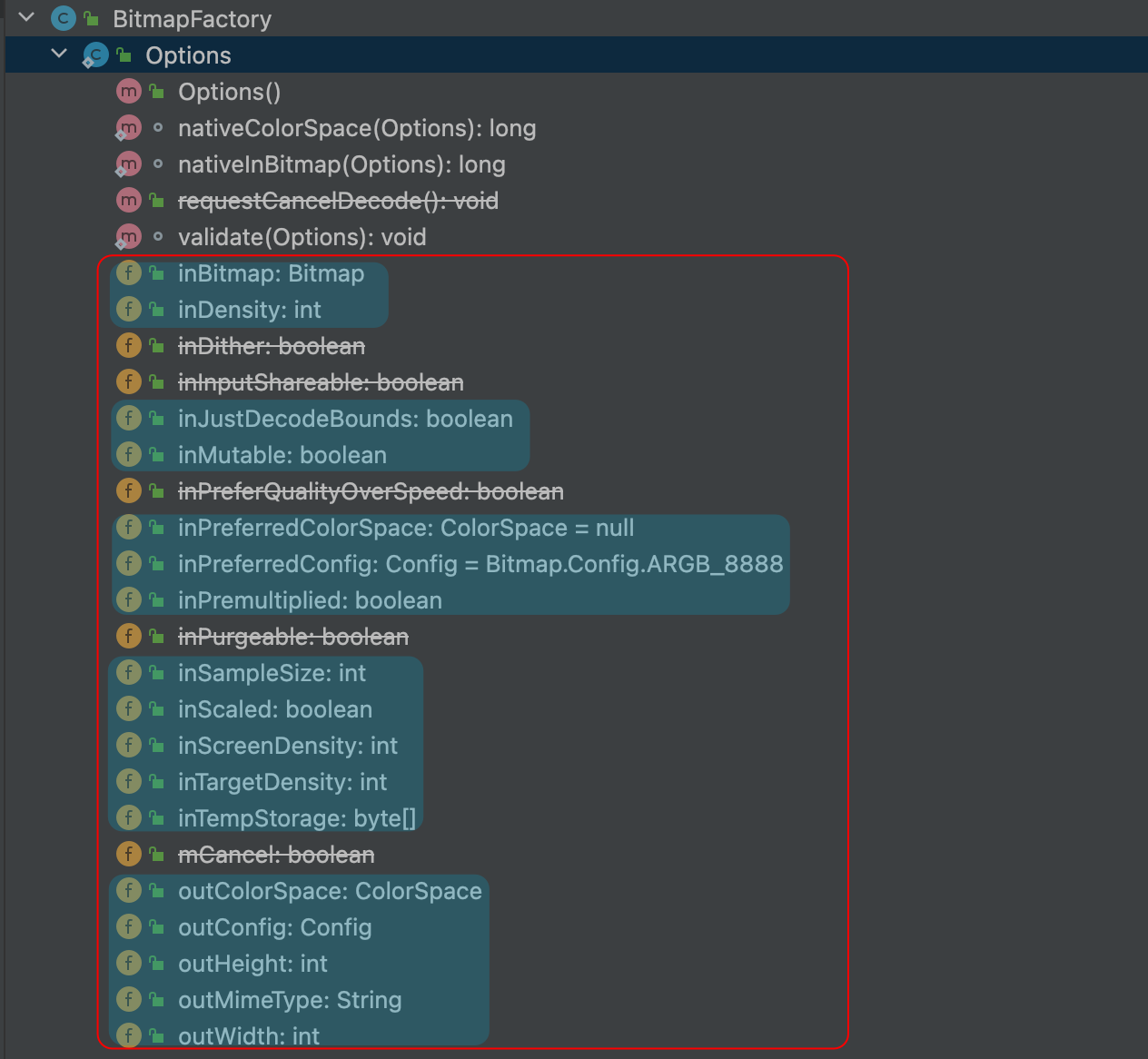This screenshot has height=1059, width=1148.
Task: Click the class icon beside Options
Action: click(x=95, y=54)
